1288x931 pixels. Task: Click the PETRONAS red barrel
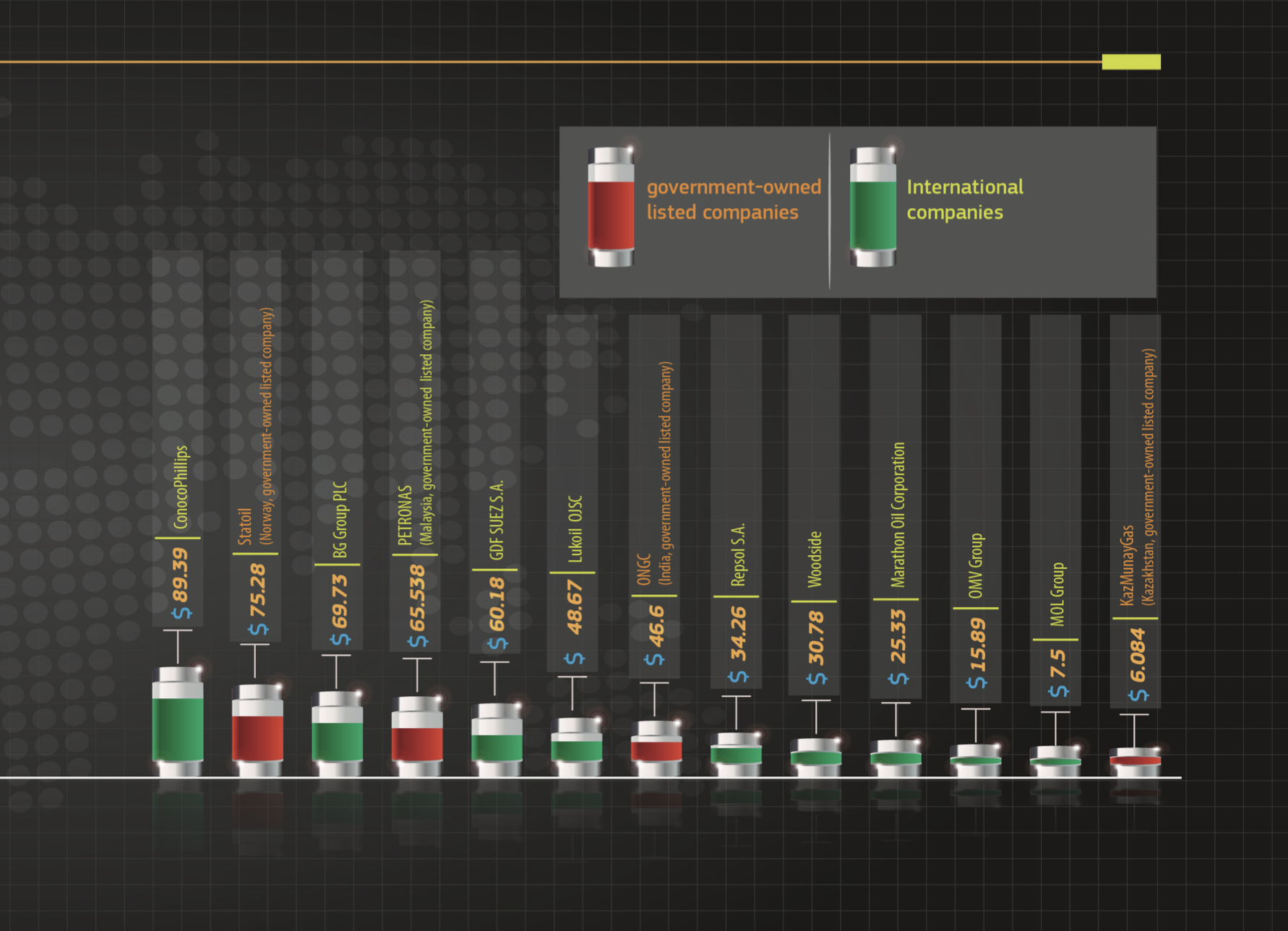(x=417, y=738)
